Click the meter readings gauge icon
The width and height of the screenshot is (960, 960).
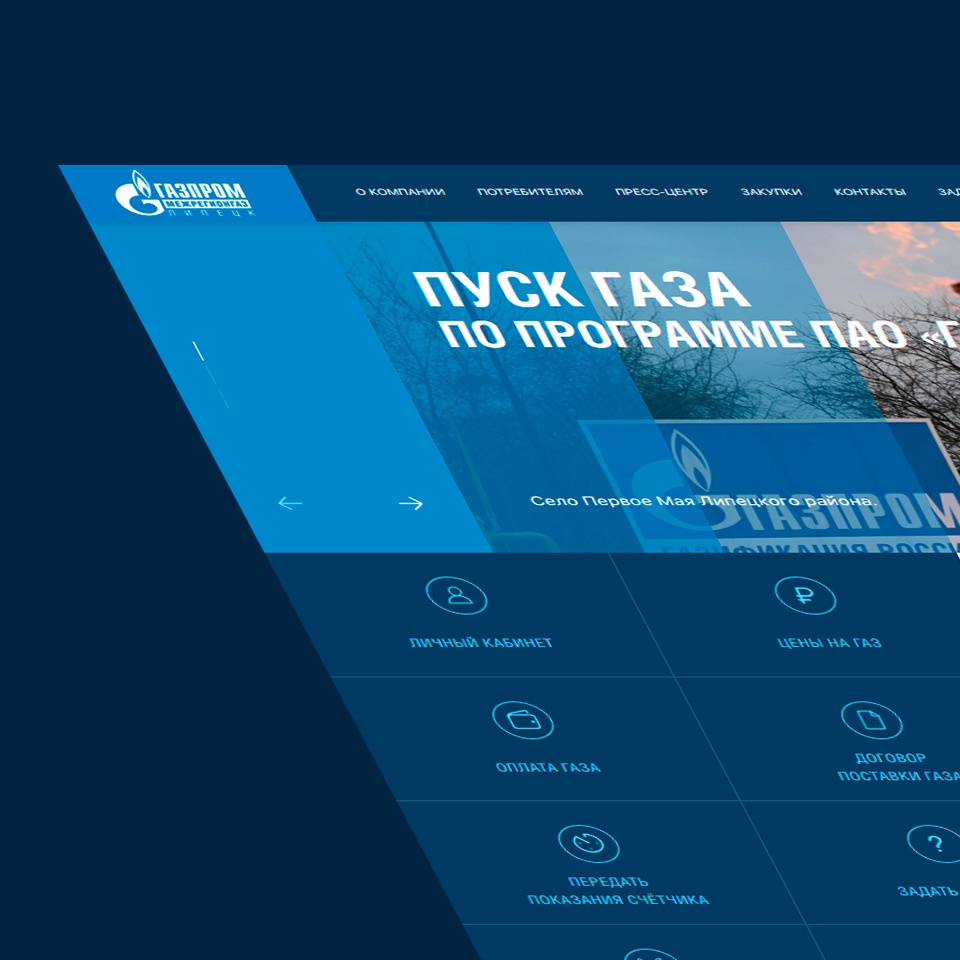589,844
